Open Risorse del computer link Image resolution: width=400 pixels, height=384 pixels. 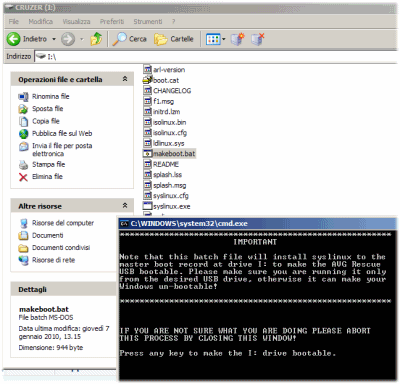(x=63, y=223)
